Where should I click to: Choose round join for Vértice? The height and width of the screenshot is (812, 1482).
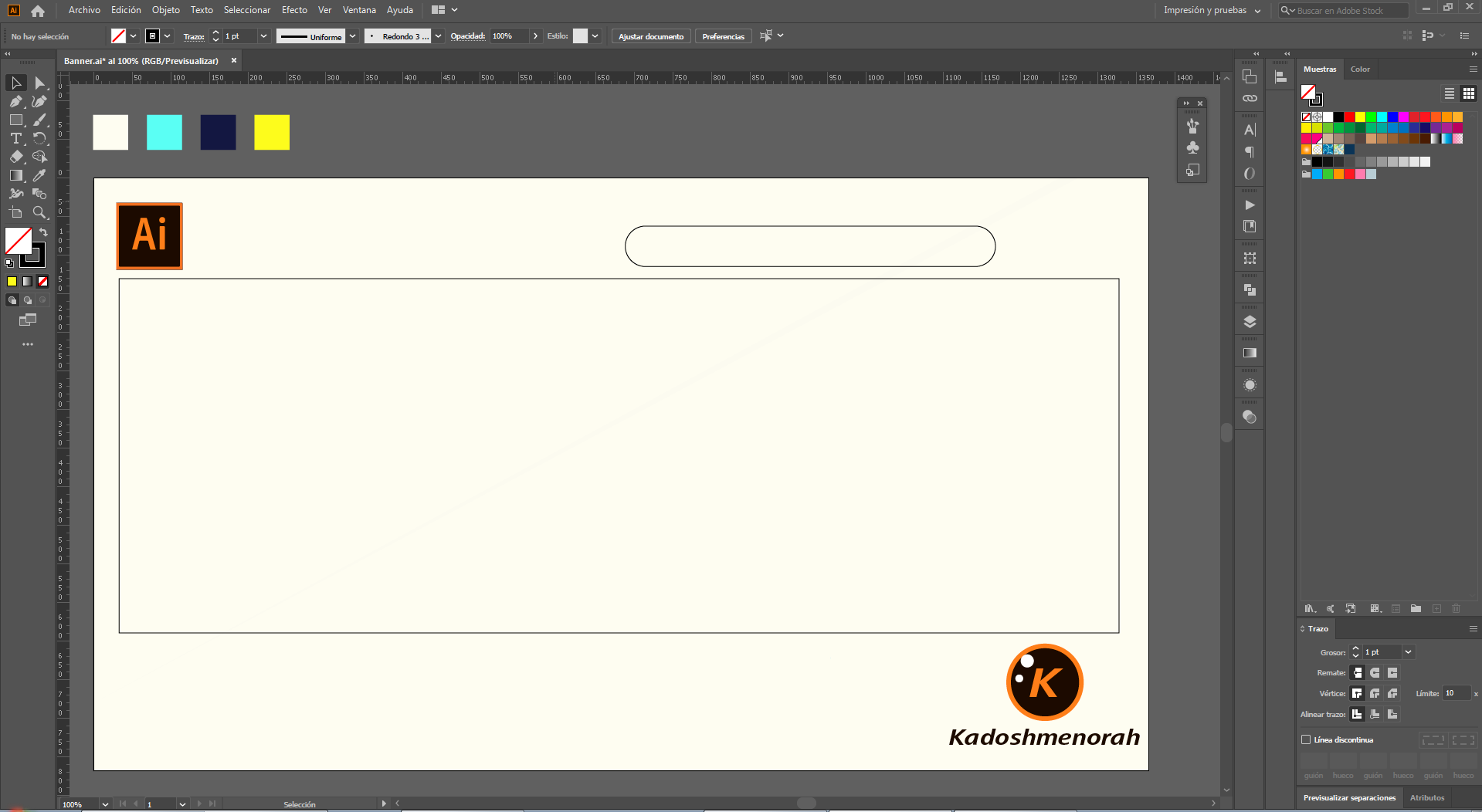point(1375,693)
